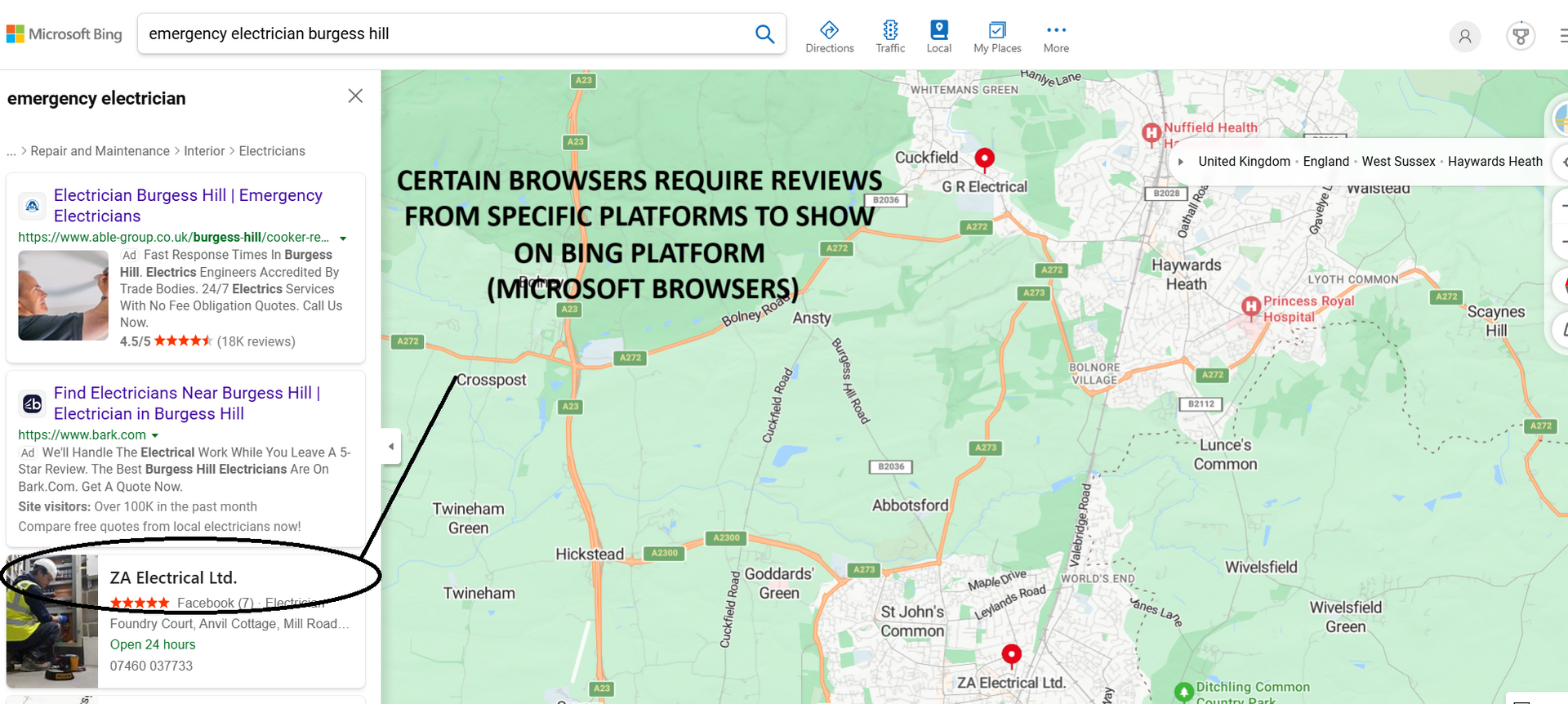
Task: Expand the leading ellipsis in category breadcrumb
Action: point(11,152)
